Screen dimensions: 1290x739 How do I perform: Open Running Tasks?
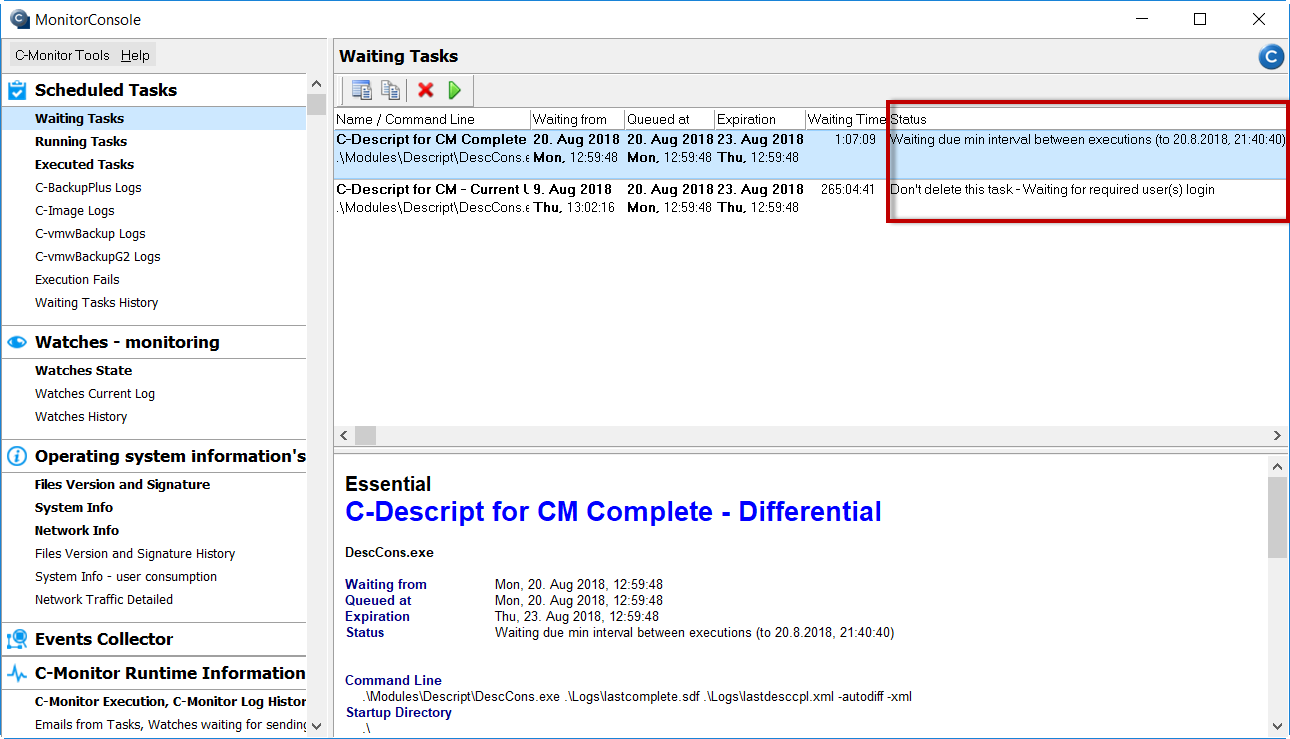[x=81, y=142]
